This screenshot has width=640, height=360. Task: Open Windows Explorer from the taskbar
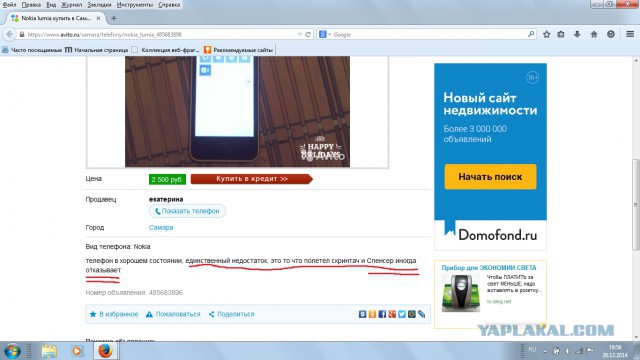49,351
